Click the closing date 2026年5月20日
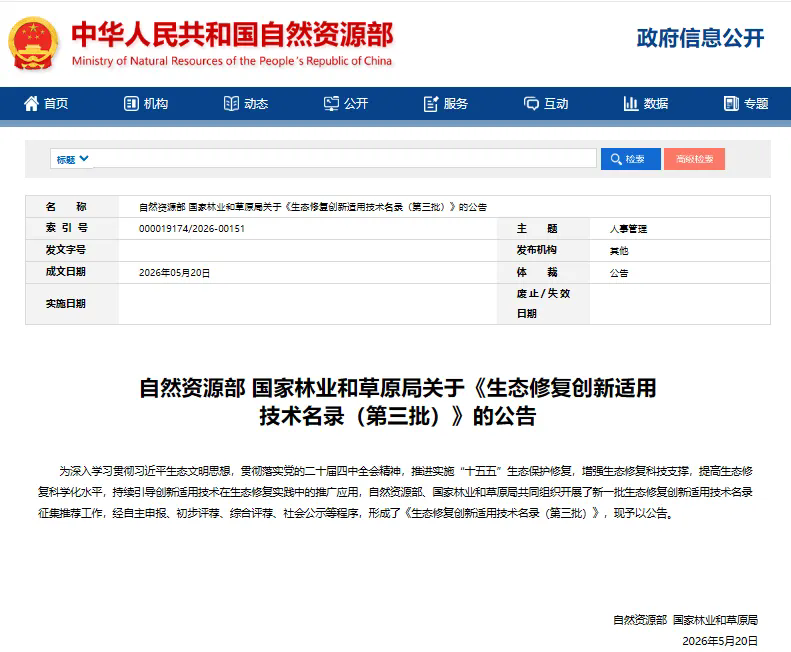 click(x=720, y=641)
